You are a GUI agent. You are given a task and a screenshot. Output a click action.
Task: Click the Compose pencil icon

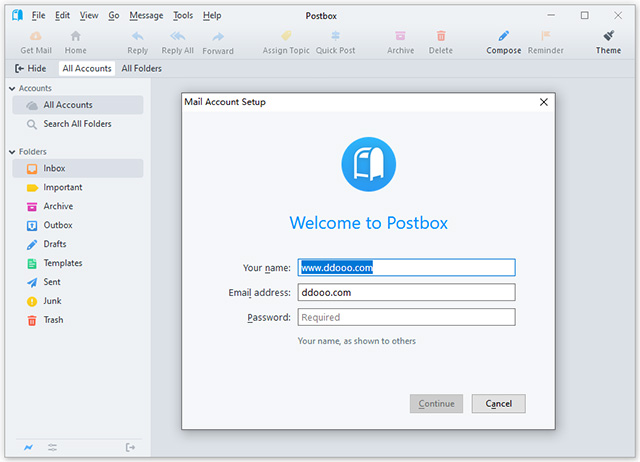point(503,37)
